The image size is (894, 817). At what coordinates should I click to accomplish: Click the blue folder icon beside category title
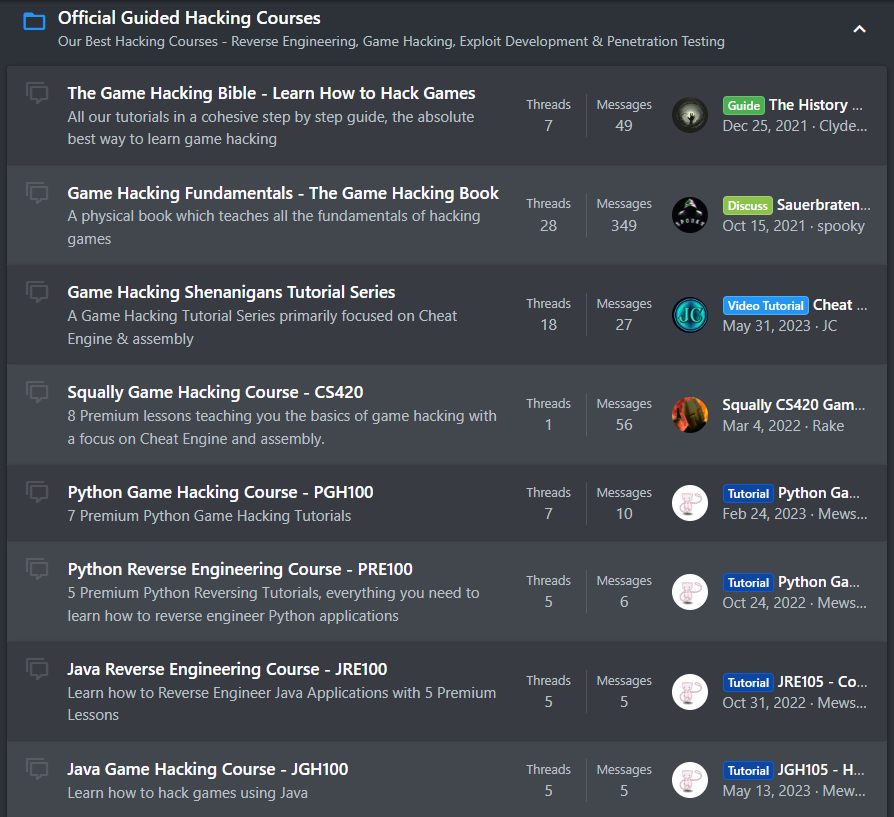tap(34, 22)
